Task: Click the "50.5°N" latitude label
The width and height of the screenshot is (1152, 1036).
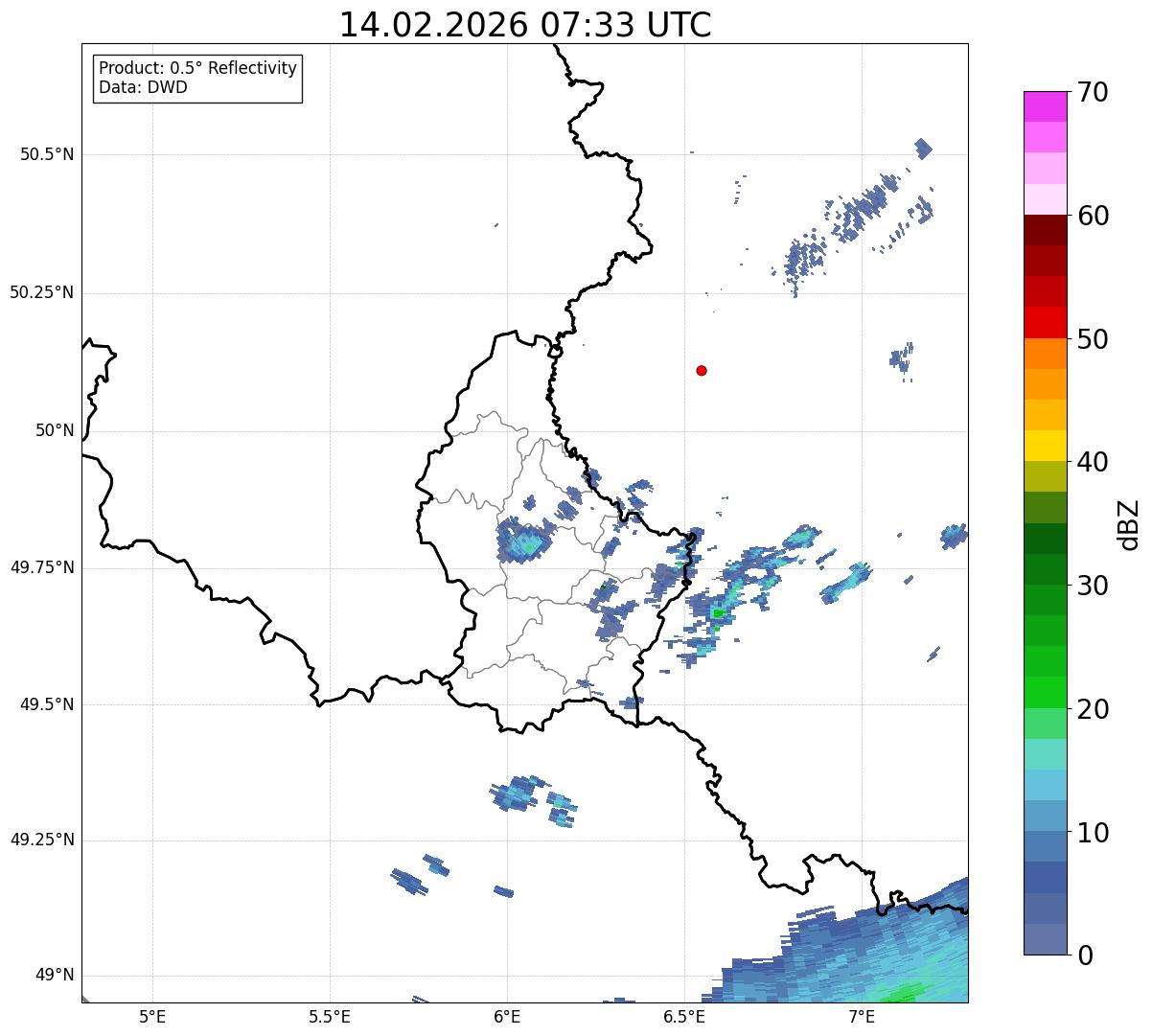Action: (46, 154)
